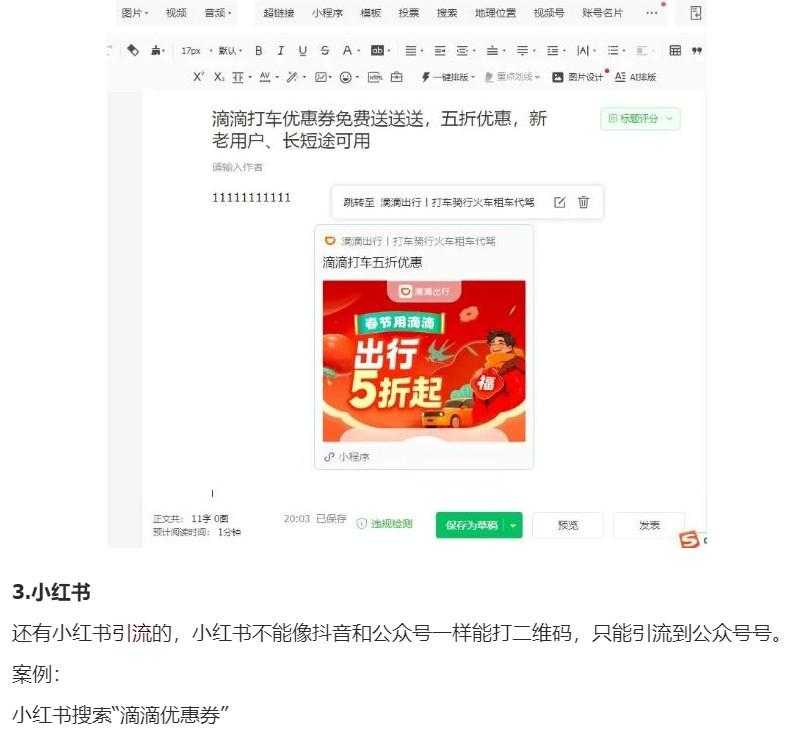Select the format eraser icon
This screenshot has width=794, height=734.
click(x=133, y=50)
